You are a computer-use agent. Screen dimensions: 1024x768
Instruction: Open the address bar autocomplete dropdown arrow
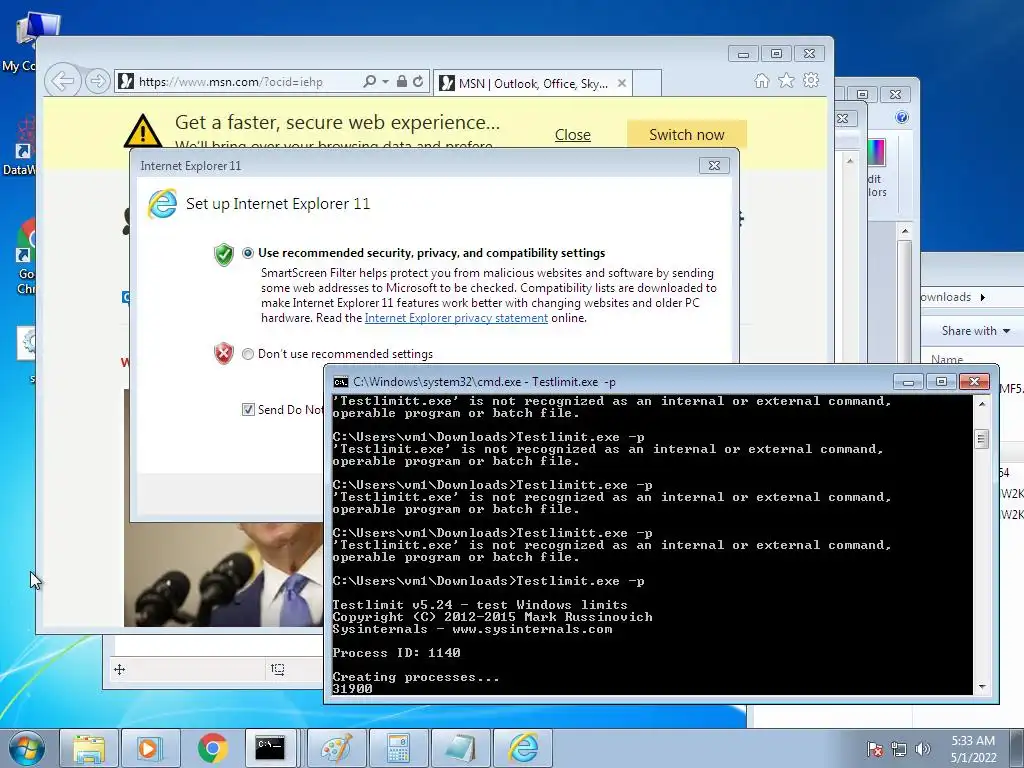[x=385, y=82]
